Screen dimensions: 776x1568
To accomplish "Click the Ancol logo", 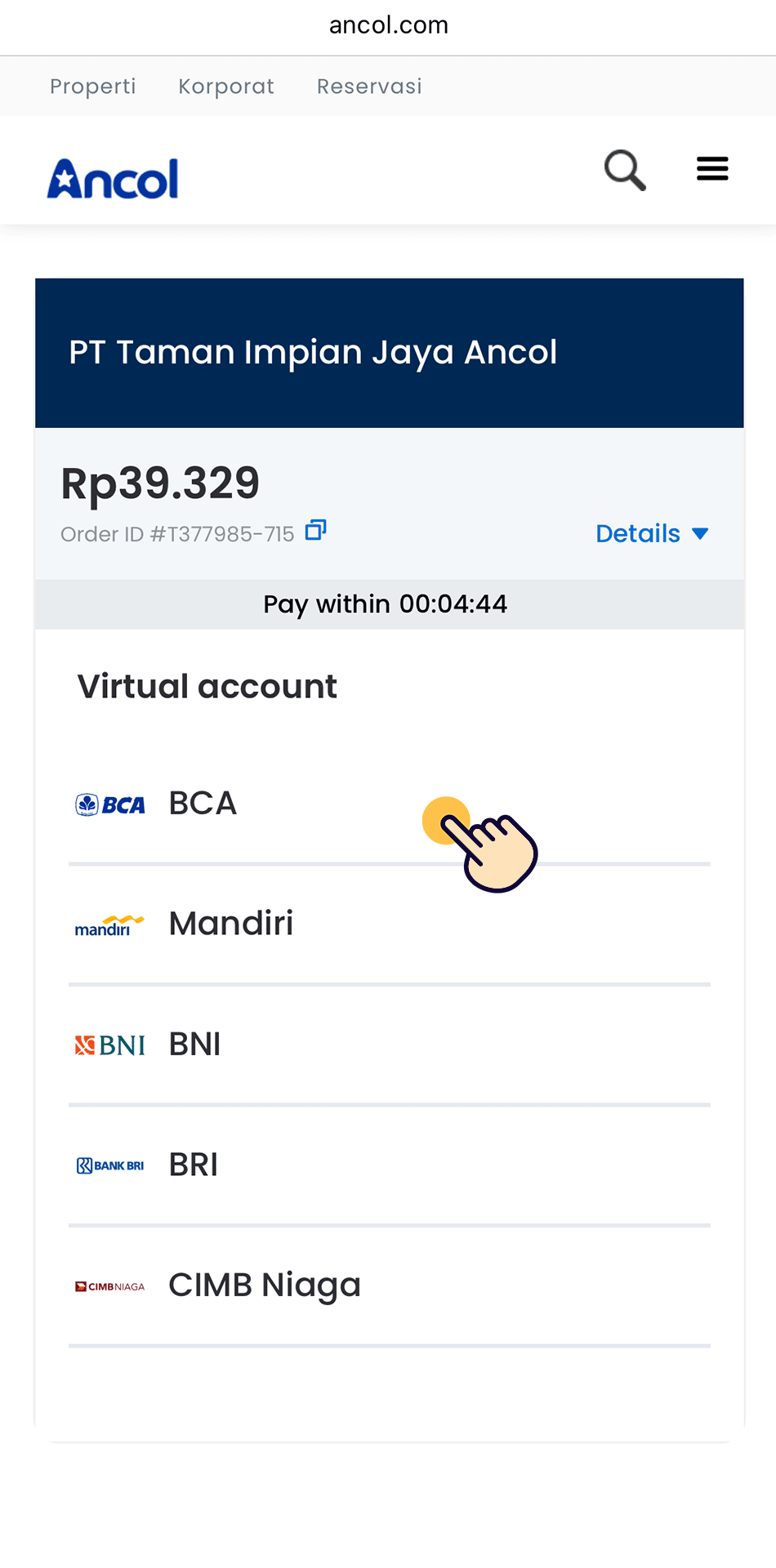I will pos(113,179).
